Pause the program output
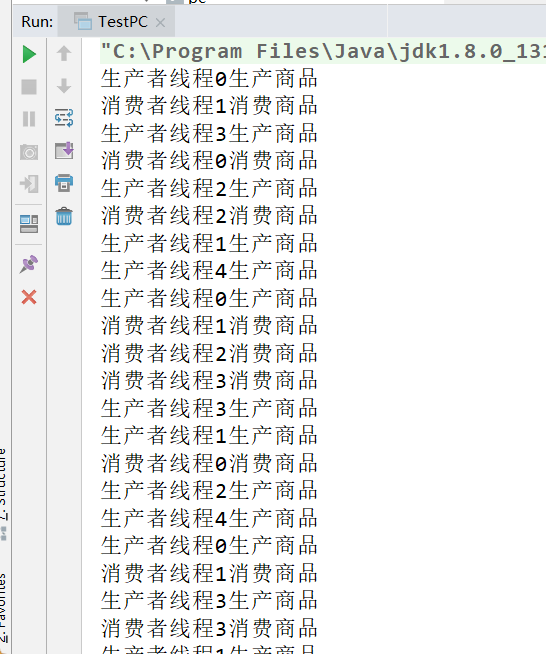This screenshot has width=546, height=654. click(29, 119)
